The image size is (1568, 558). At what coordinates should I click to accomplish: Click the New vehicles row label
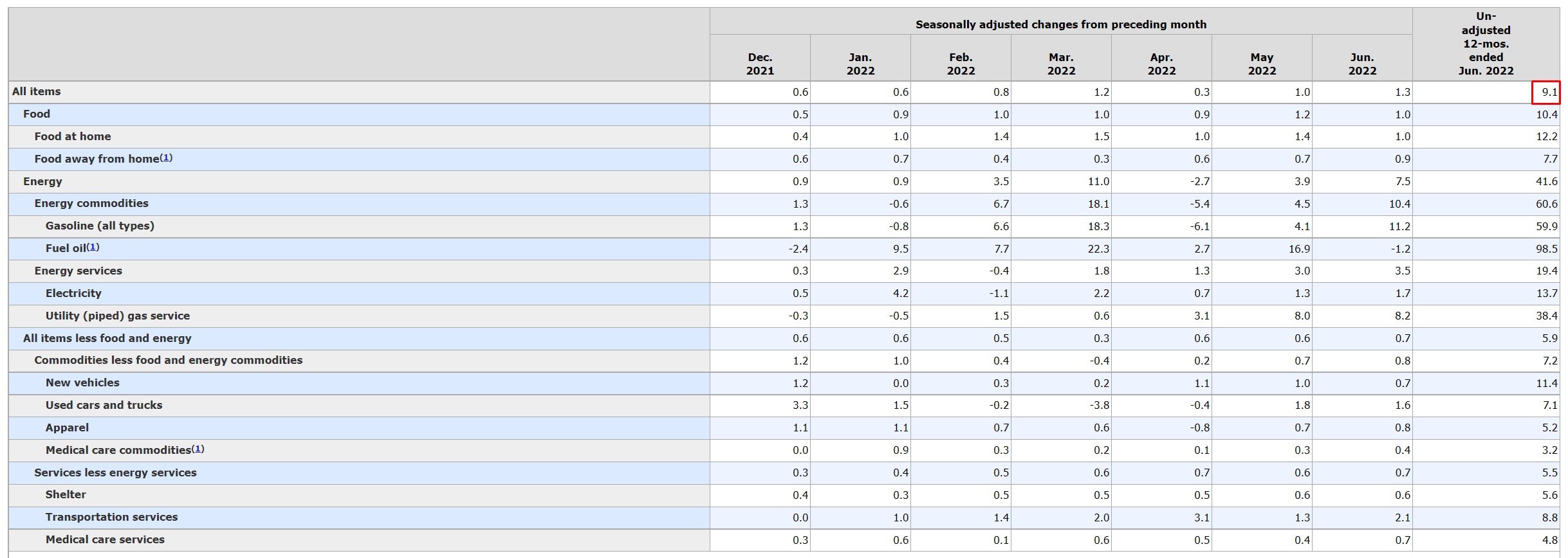click(82, 382)
